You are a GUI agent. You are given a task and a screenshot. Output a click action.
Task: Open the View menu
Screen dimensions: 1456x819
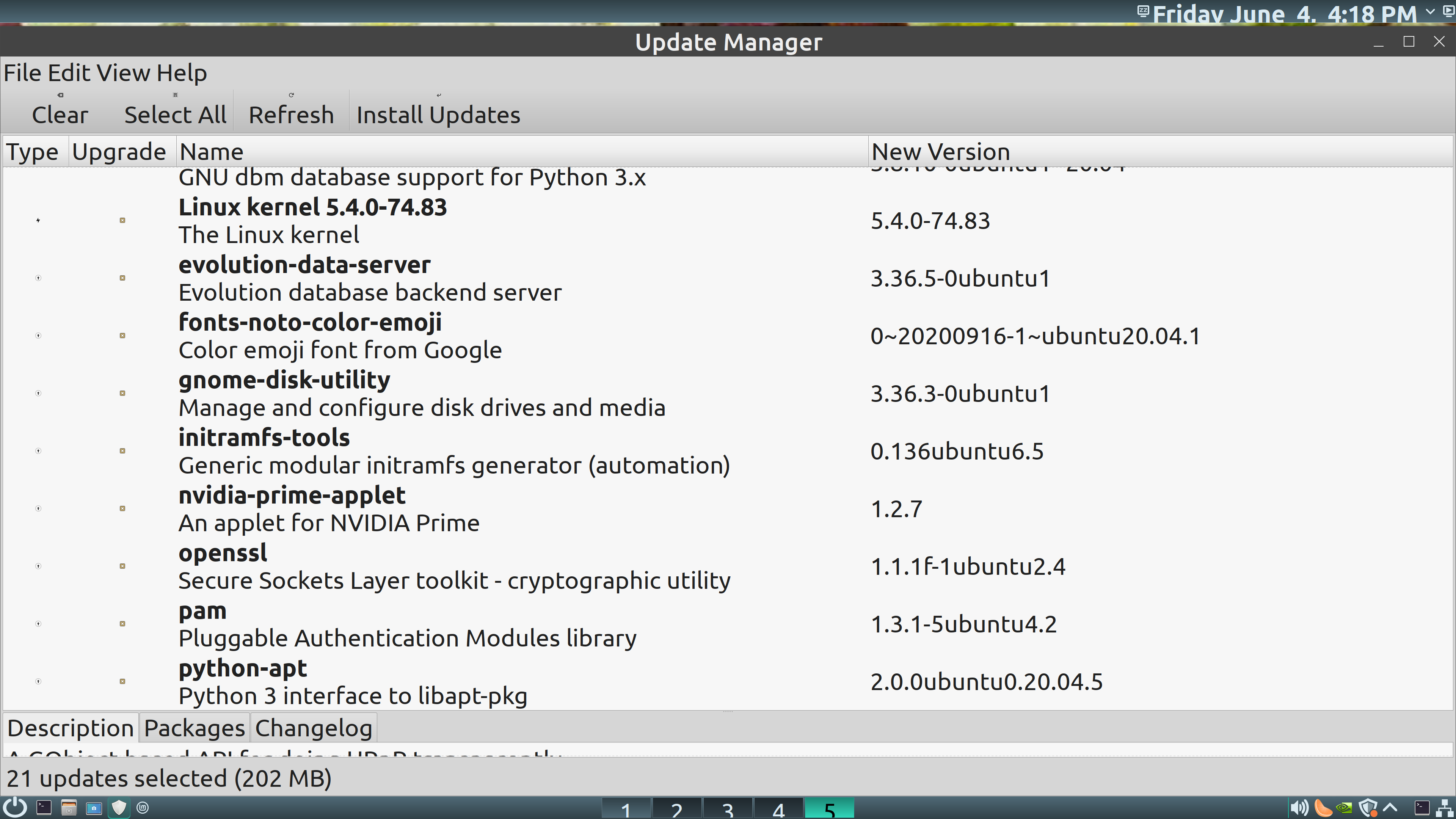point(124,73)
